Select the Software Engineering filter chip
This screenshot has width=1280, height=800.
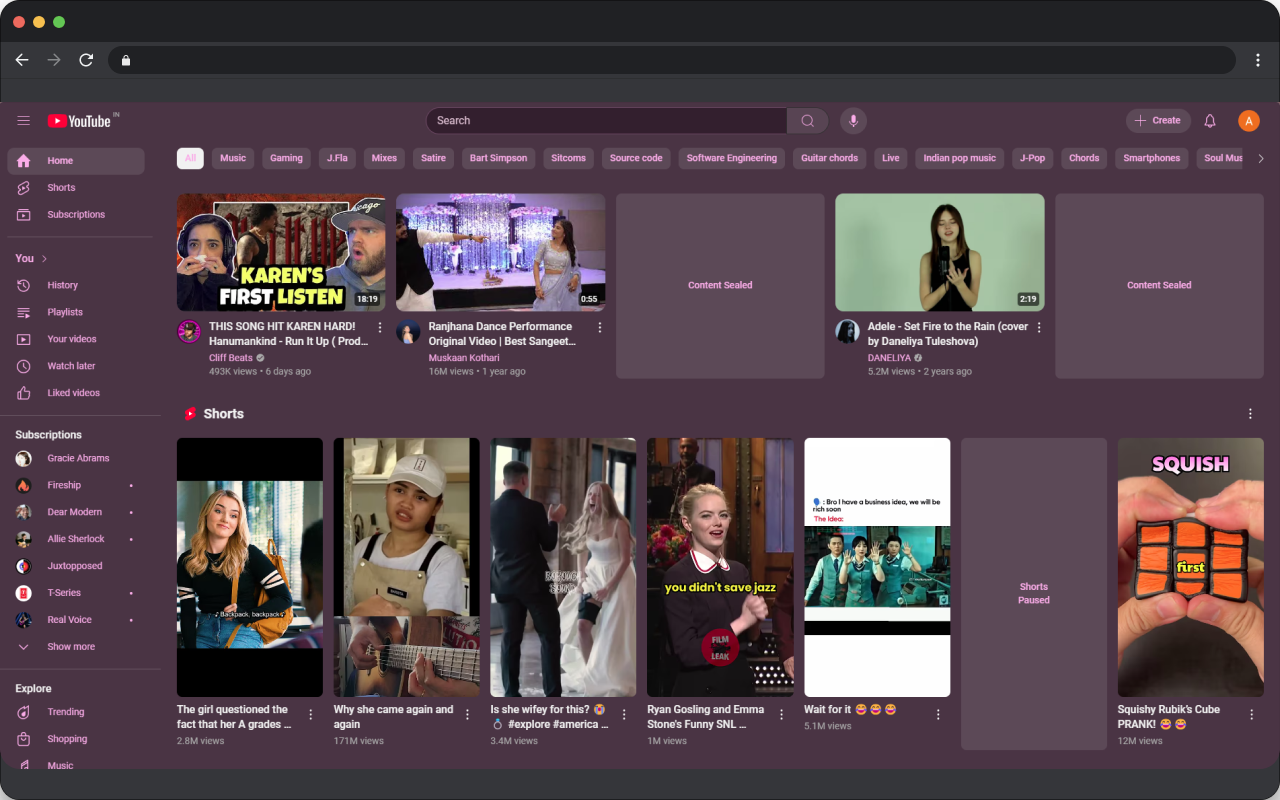coord(731,158)
